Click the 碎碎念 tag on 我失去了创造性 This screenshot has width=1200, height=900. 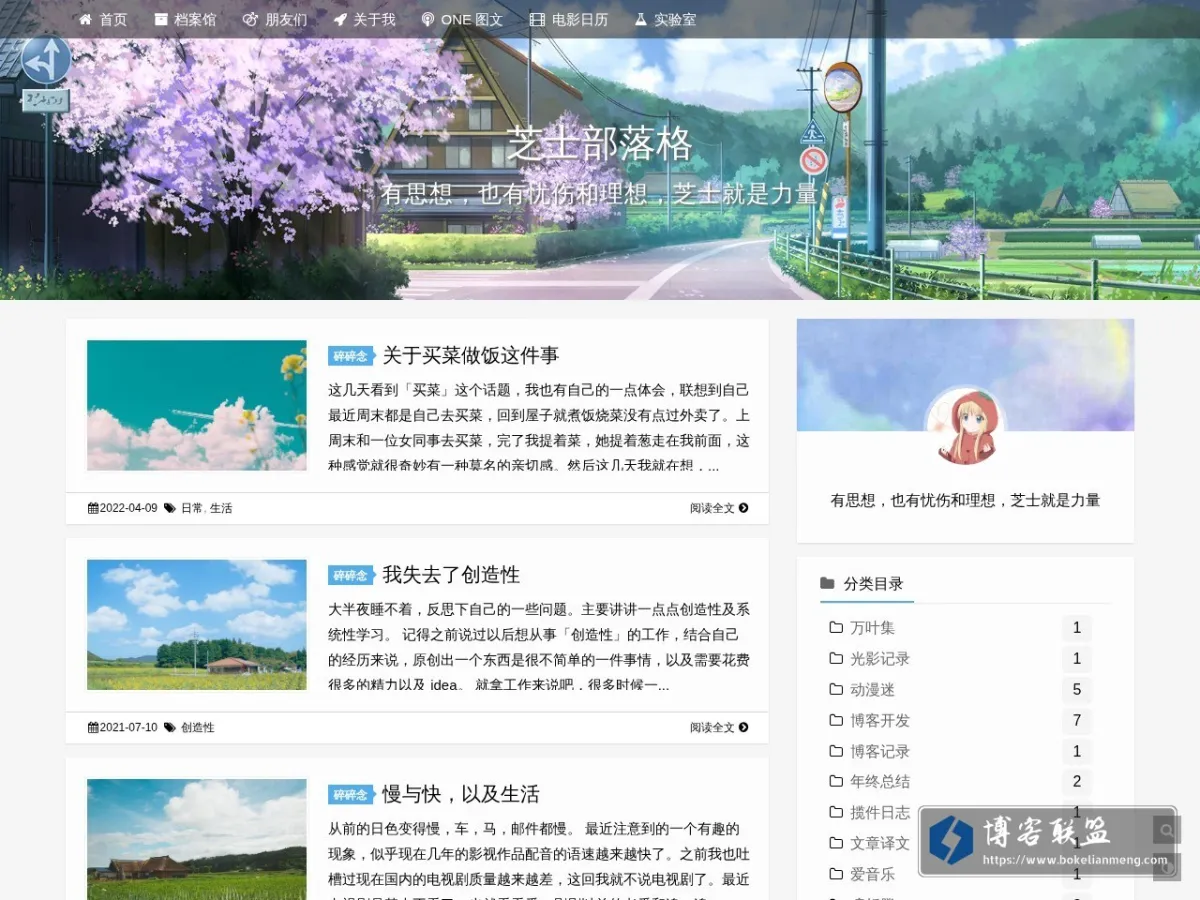[x=350, y=576]
